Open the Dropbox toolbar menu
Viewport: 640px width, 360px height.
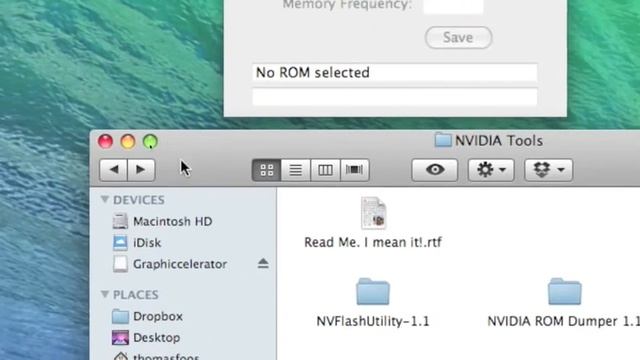(x=549, y=170)
